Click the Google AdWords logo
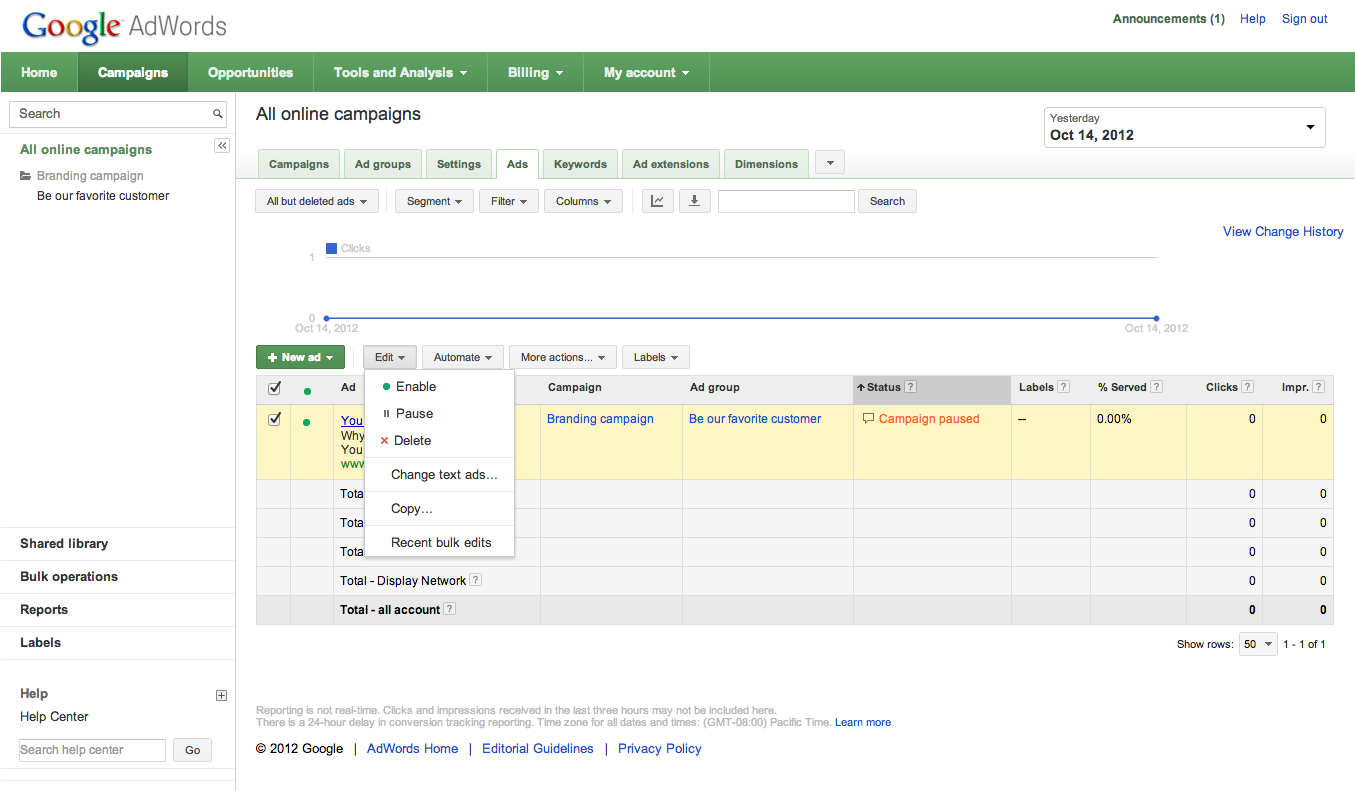Screen dimensions: 1355x791 pyautogui.click(x=125, y=26)
